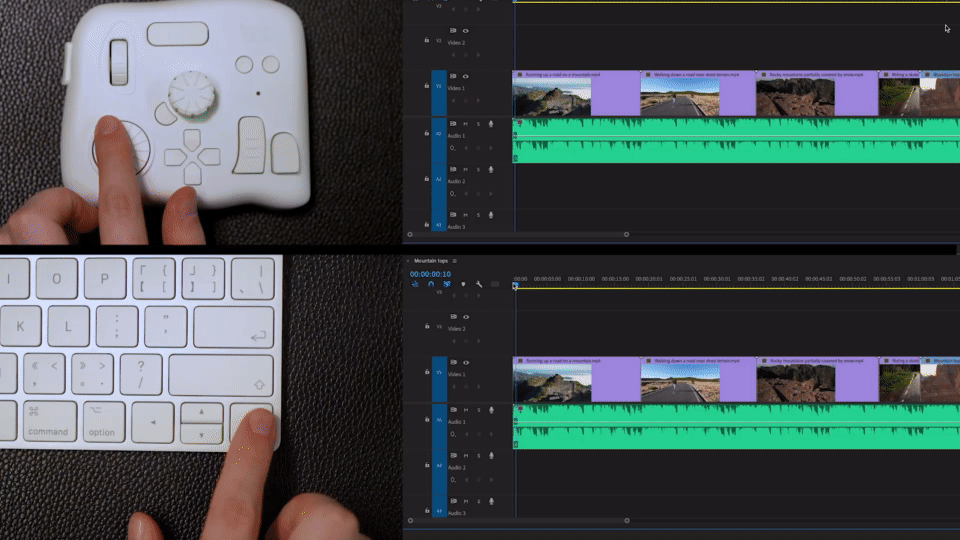Hide Video 2 track in Mountain tops timeline
960x540 pixels.
click(466, 317)
